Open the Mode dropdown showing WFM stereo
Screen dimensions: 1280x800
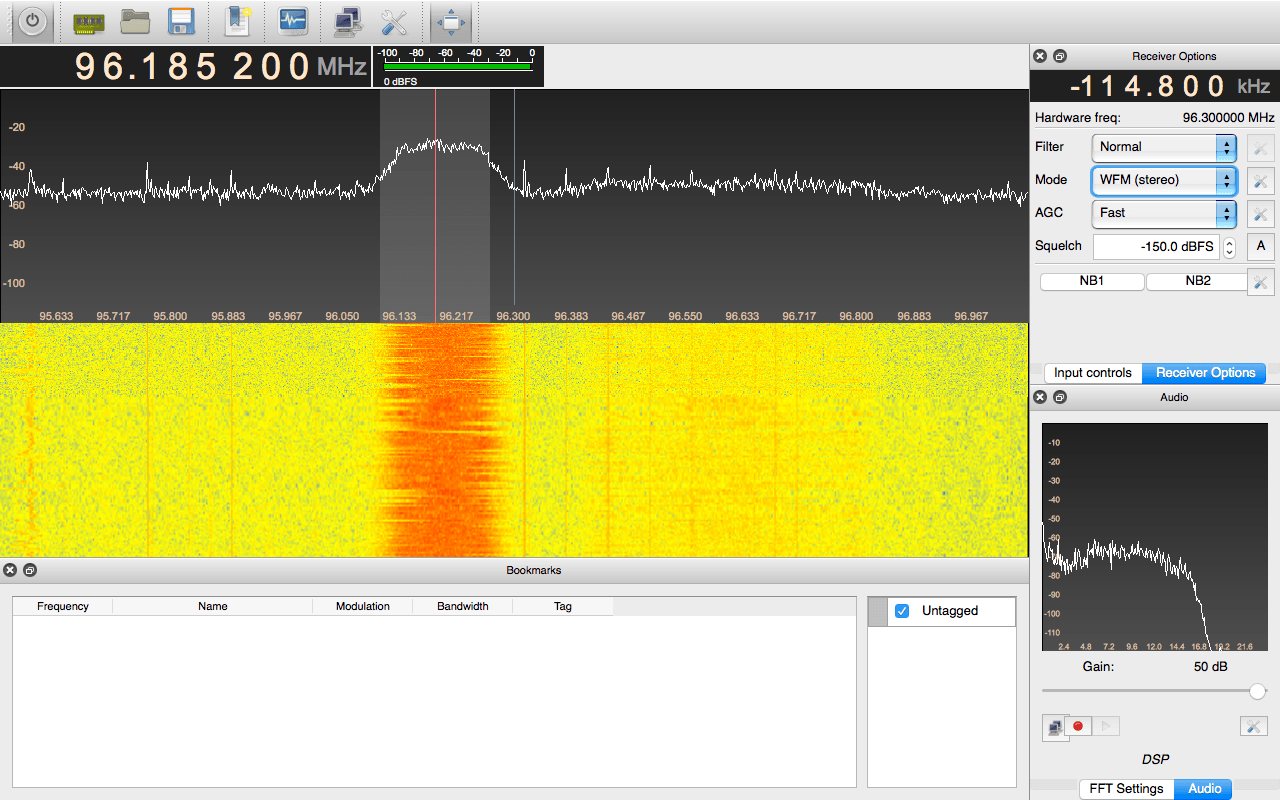[x=1164, y=180]
